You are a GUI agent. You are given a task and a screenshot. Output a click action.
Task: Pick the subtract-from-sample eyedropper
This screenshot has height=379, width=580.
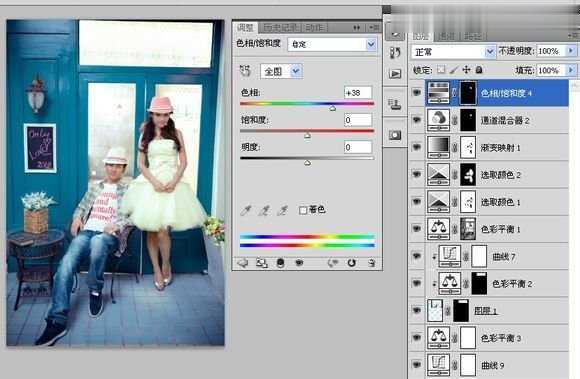283,210
